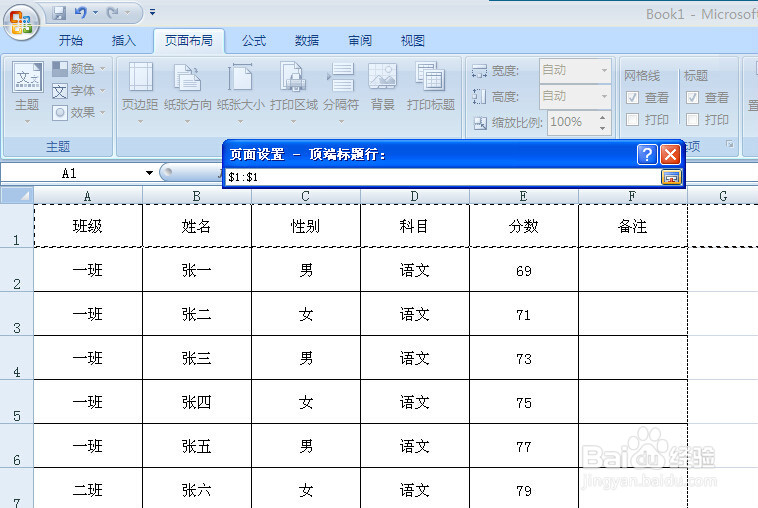The width and height of the screenshot is (758, 508).
Task: Close the 页面设置 顶端标题行 dialog
Action: (x=670, y=155)
